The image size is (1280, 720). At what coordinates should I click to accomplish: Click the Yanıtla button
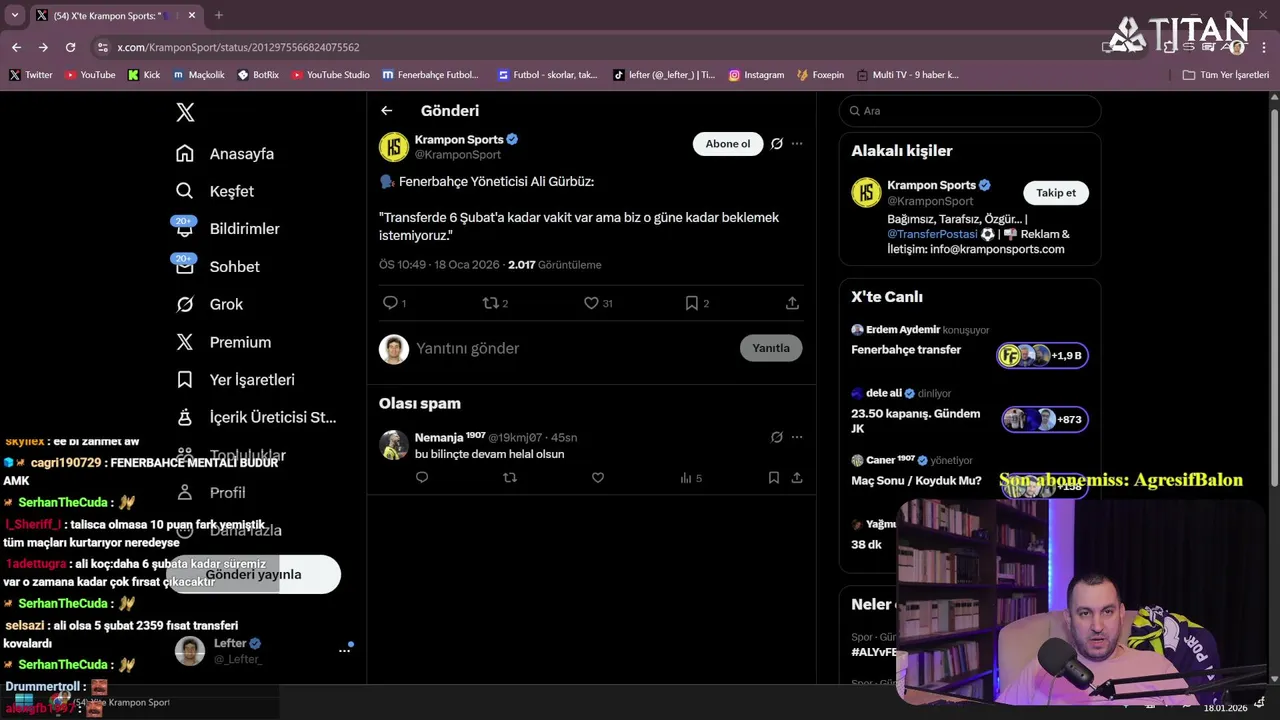tap(771, 348)
